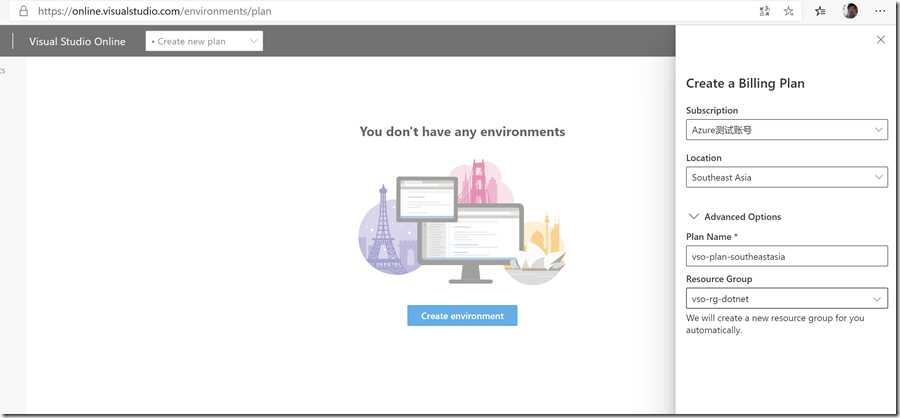Collapse the Advanced Options section
Viewport: 900px width, 418px height.
[735, 216]
